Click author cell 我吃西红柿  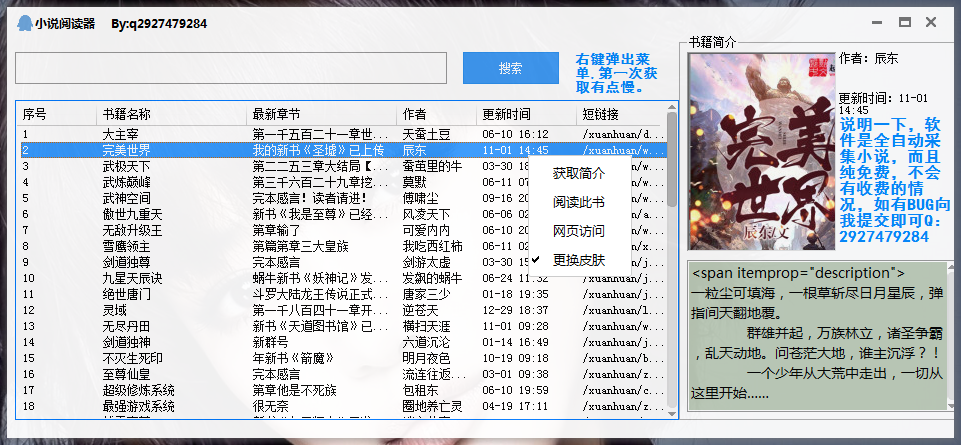click(432, 246)
